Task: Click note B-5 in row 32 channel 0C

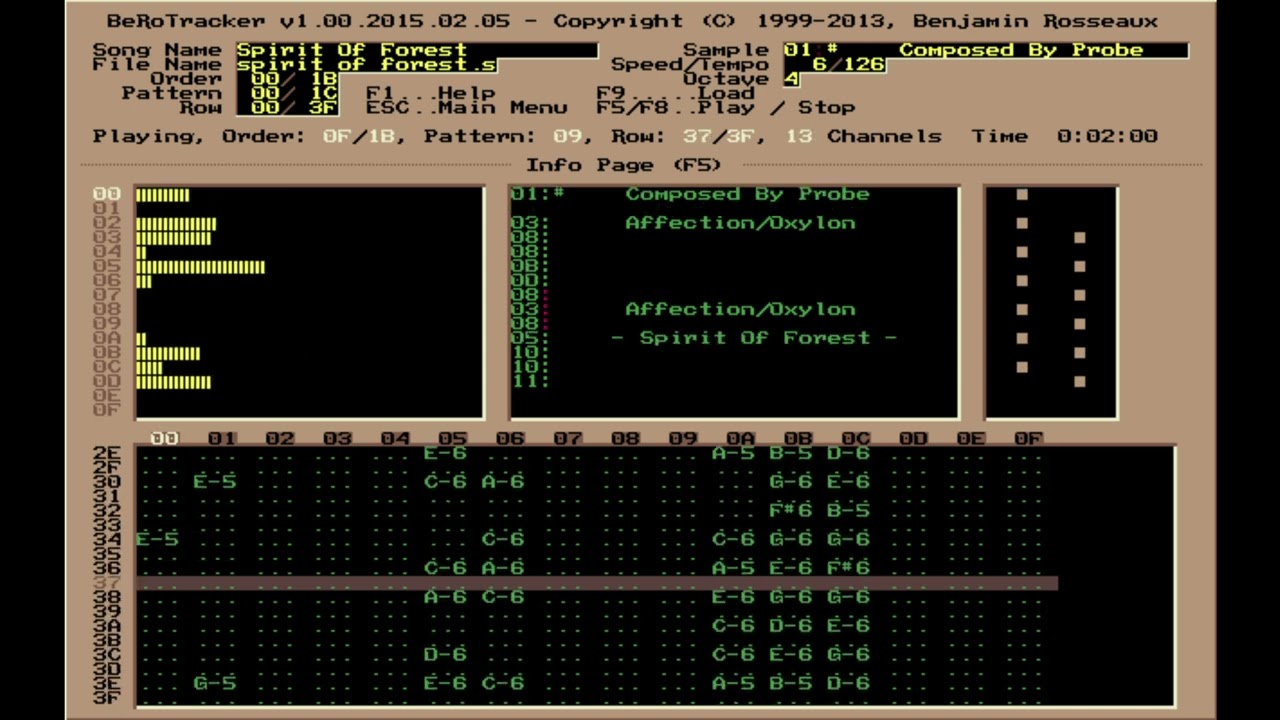Action: coord(848,510)
